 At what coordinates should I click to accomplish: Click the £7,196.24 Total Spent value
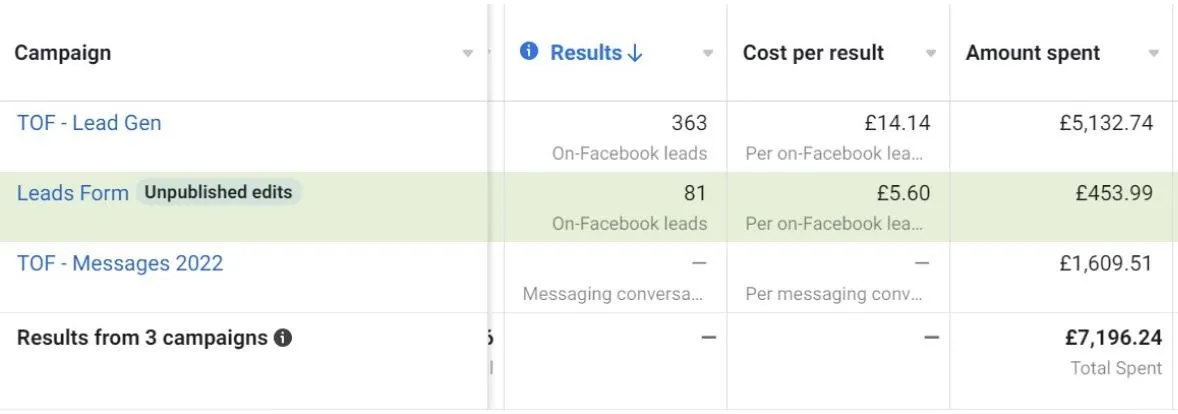click(1113, 338)
